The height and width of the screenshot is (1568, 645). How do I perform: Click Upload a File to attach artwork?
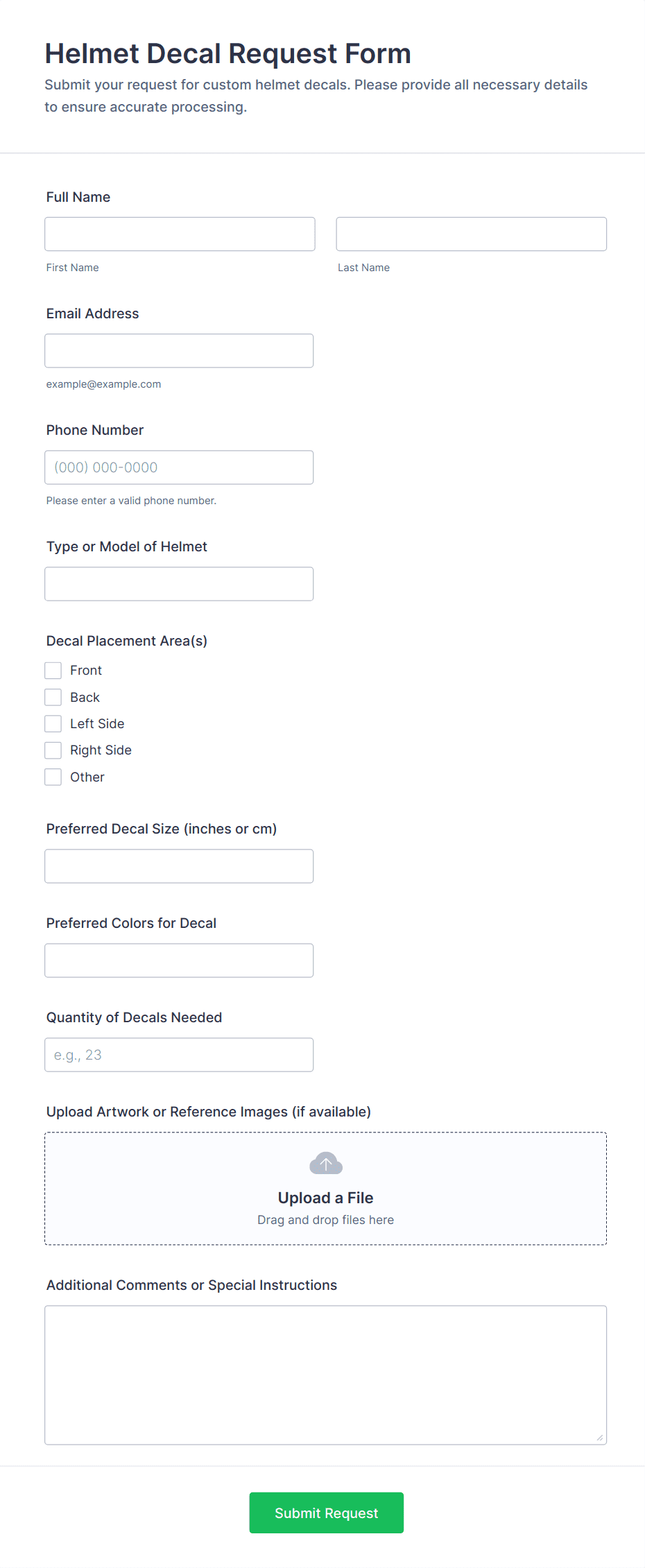[x=325, y=1198]
